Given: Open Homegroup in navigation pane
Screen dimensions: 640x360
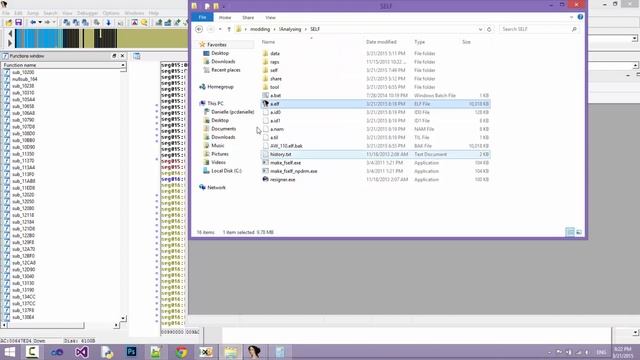Looking at the screenshot, I should tap(220, 87).
